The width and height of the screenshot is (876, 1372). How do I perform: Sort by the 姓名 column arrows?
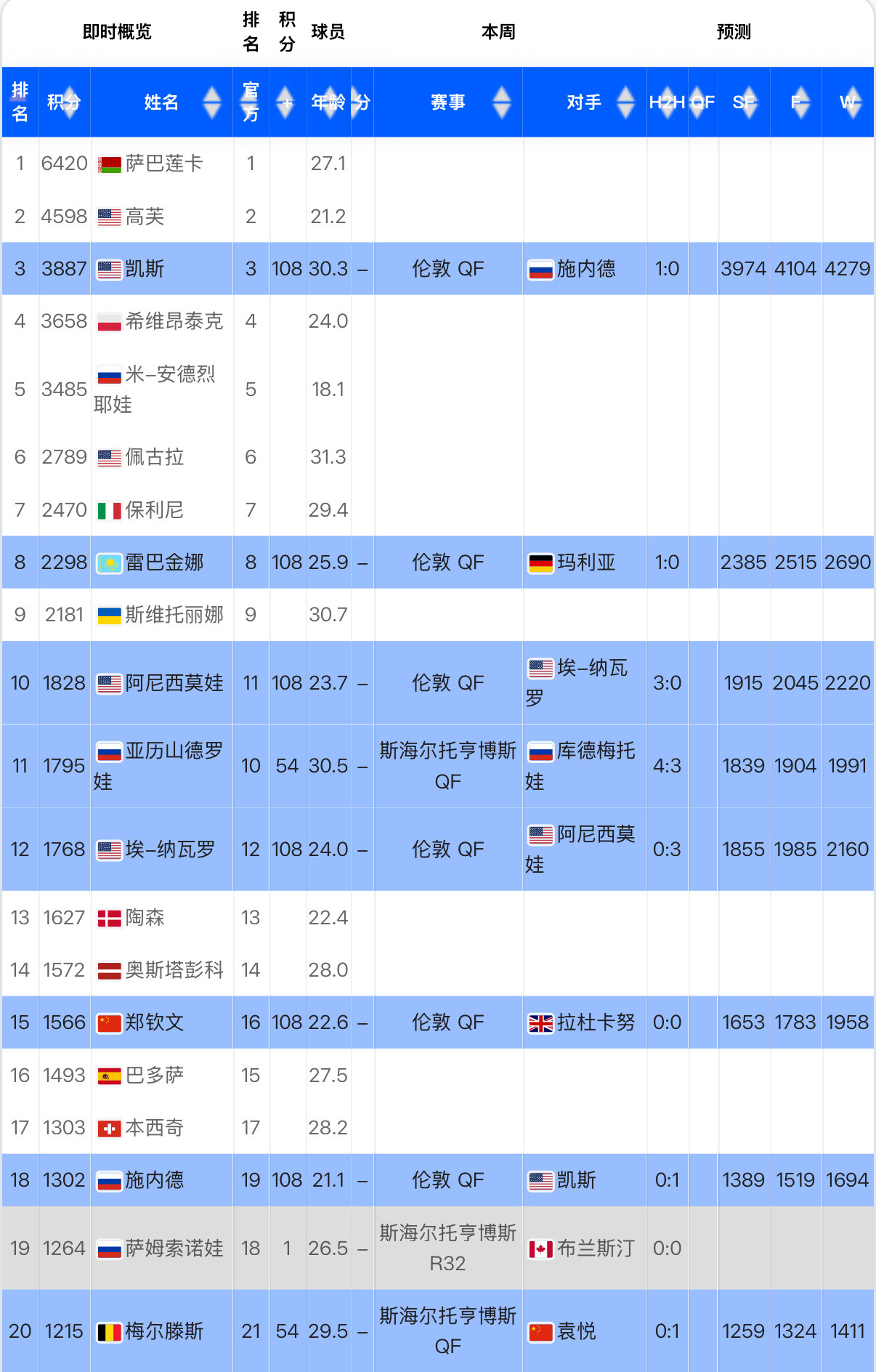(211, 102)
